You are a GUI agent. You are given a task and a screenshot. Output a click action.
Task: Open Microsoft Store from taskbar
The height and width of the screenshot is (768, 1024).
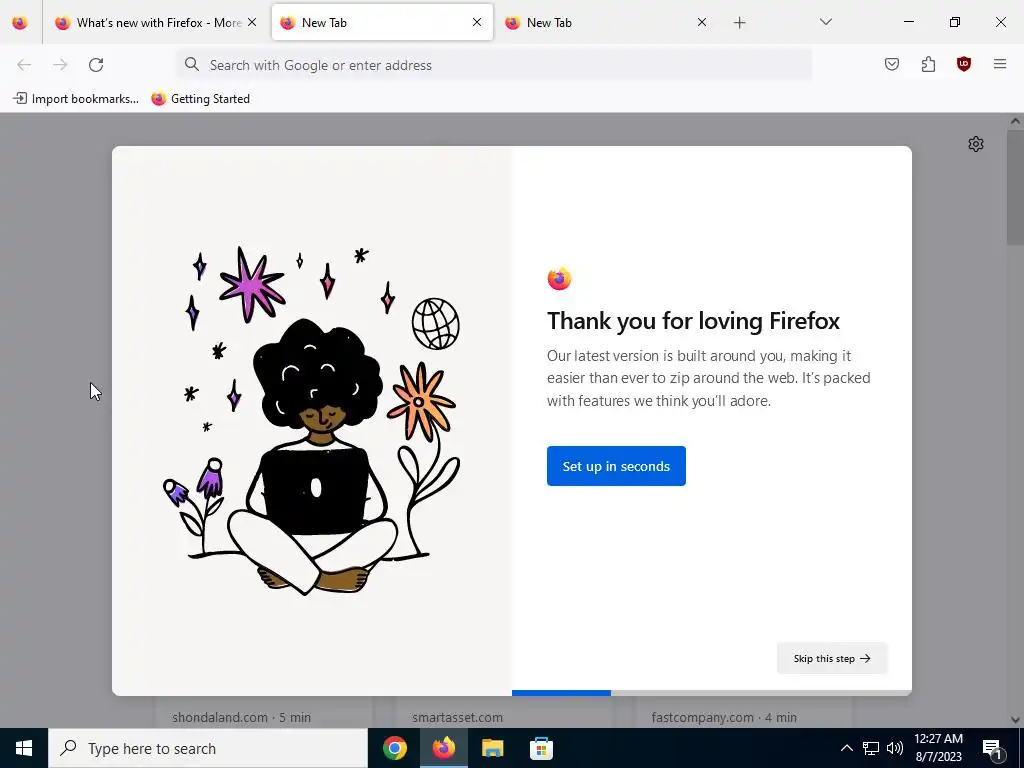541,748
